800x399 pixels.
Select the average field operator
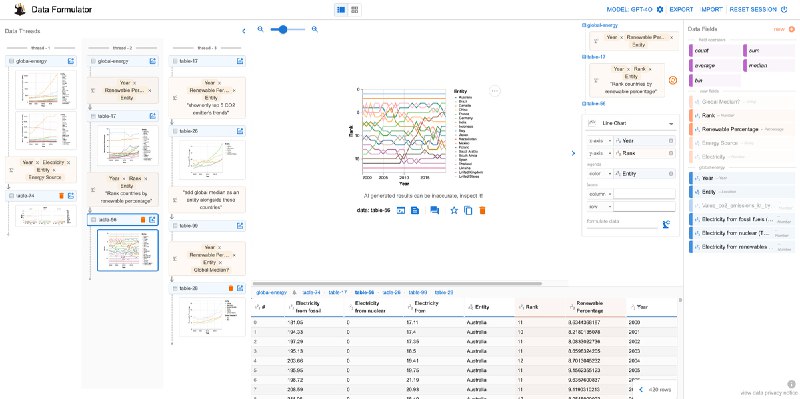(715, 65)
